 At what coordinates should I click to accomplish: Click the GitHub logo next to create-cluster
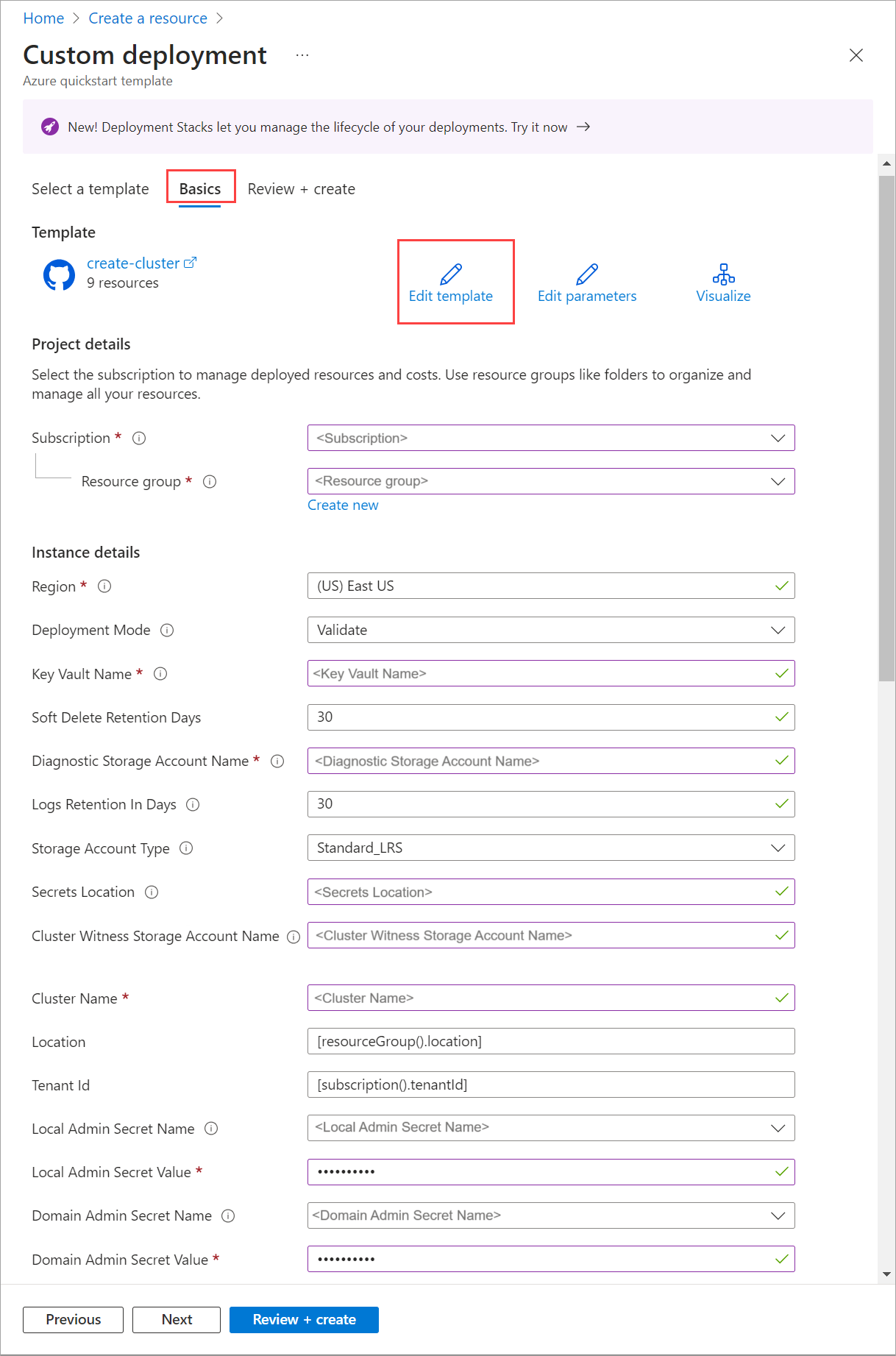(59, 274)
